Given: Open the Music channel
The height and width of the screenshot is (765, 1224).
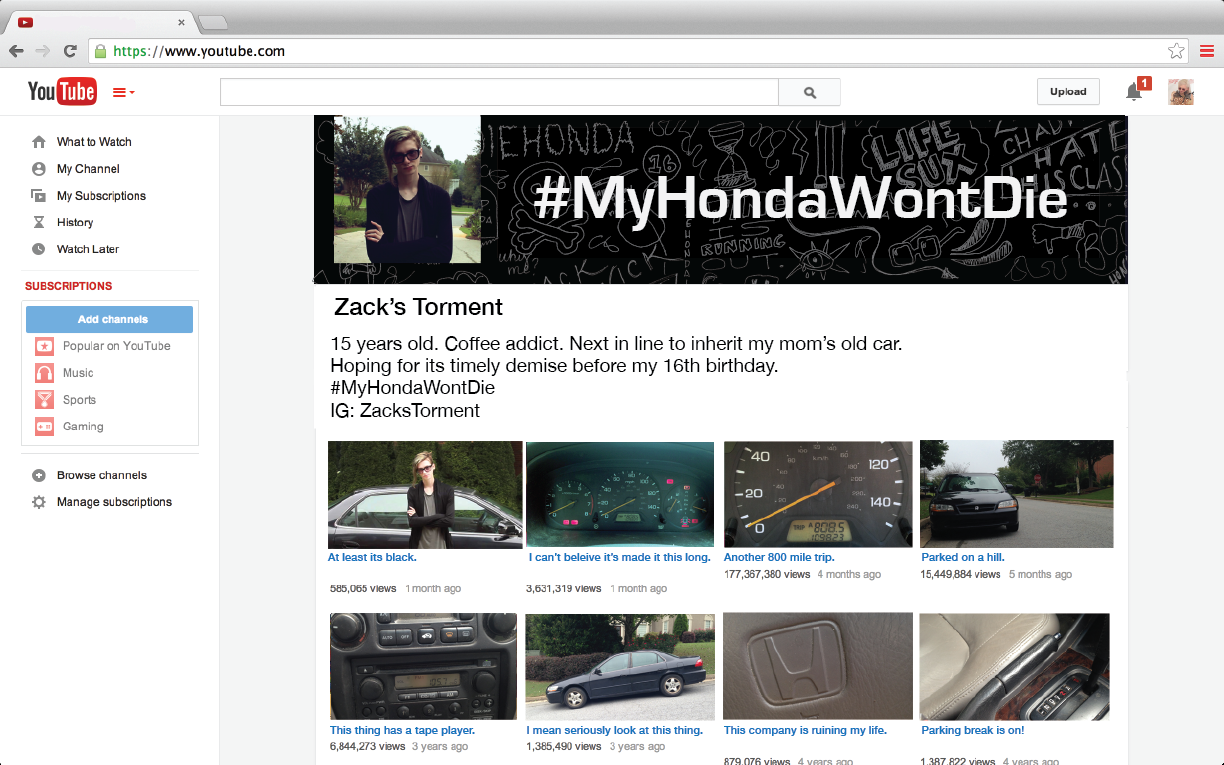Looking at the screenshot, I should [78, 373].
